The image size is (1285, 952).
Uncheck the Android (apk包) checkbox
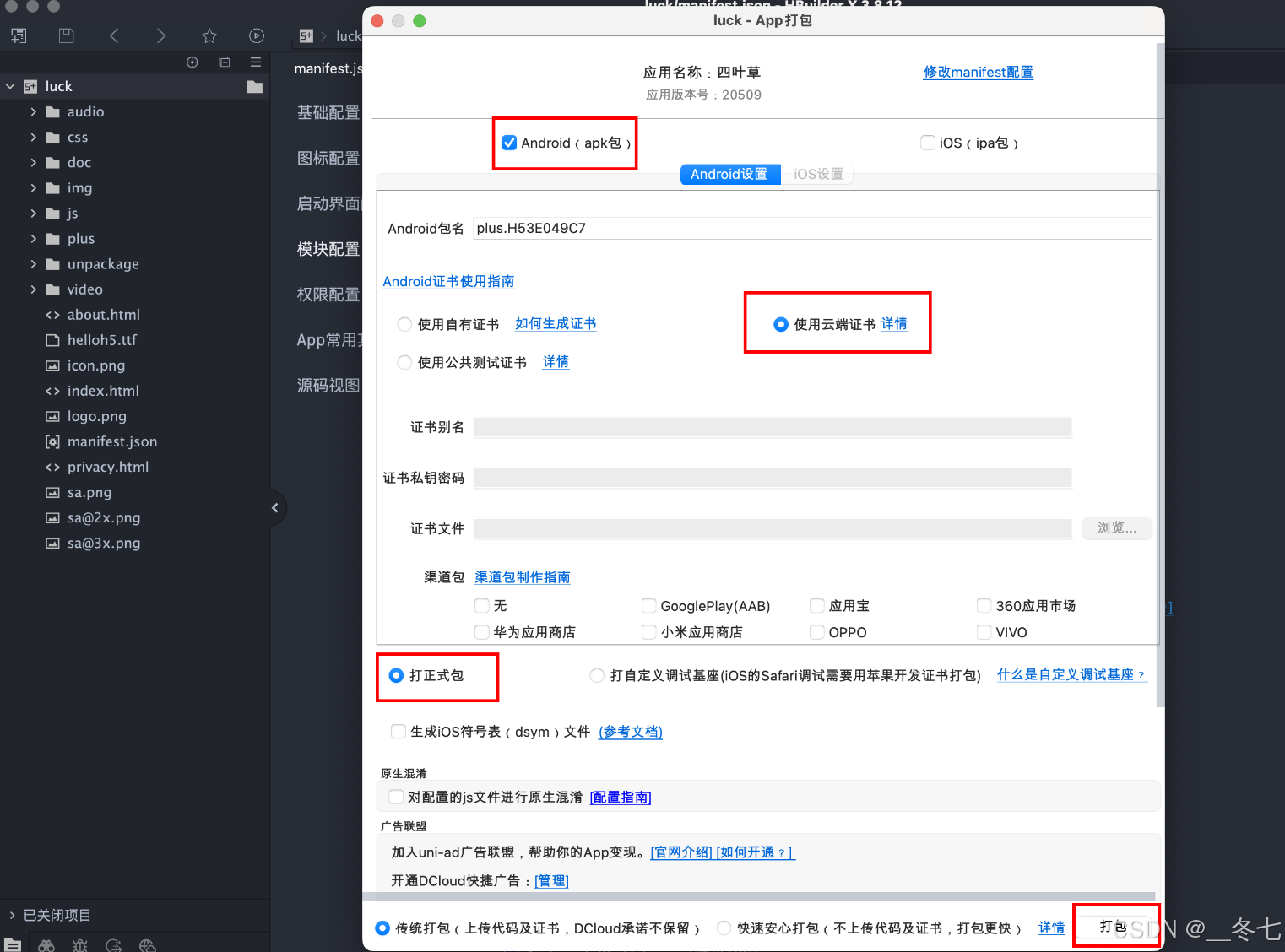pos(509,143)
